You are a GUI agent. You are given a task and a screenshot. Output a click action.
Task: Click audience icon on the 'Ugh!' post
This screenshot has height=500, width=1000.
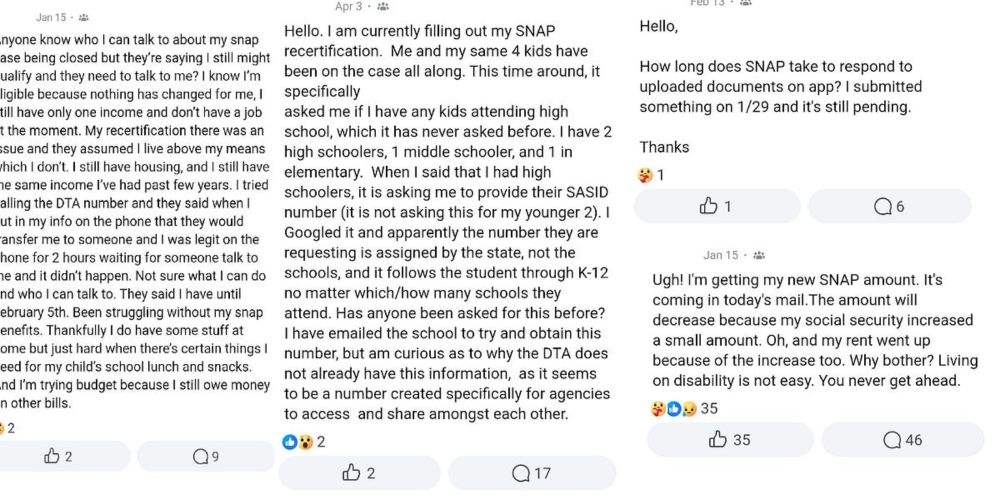(x=759, y=255)
